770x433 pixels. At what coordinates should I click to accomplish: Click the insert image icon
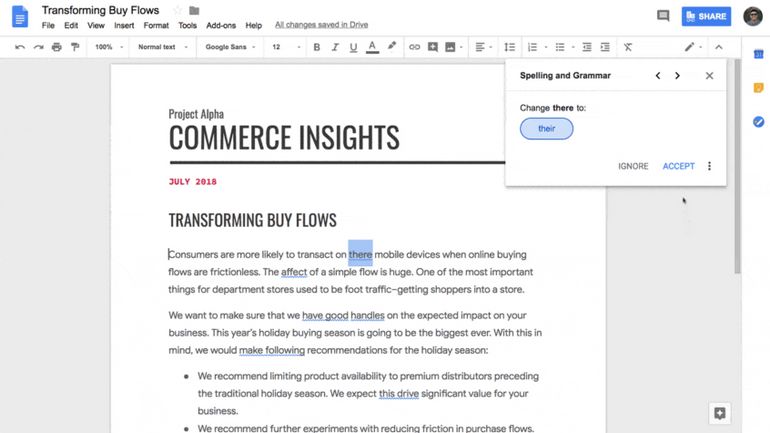[451, 47]
